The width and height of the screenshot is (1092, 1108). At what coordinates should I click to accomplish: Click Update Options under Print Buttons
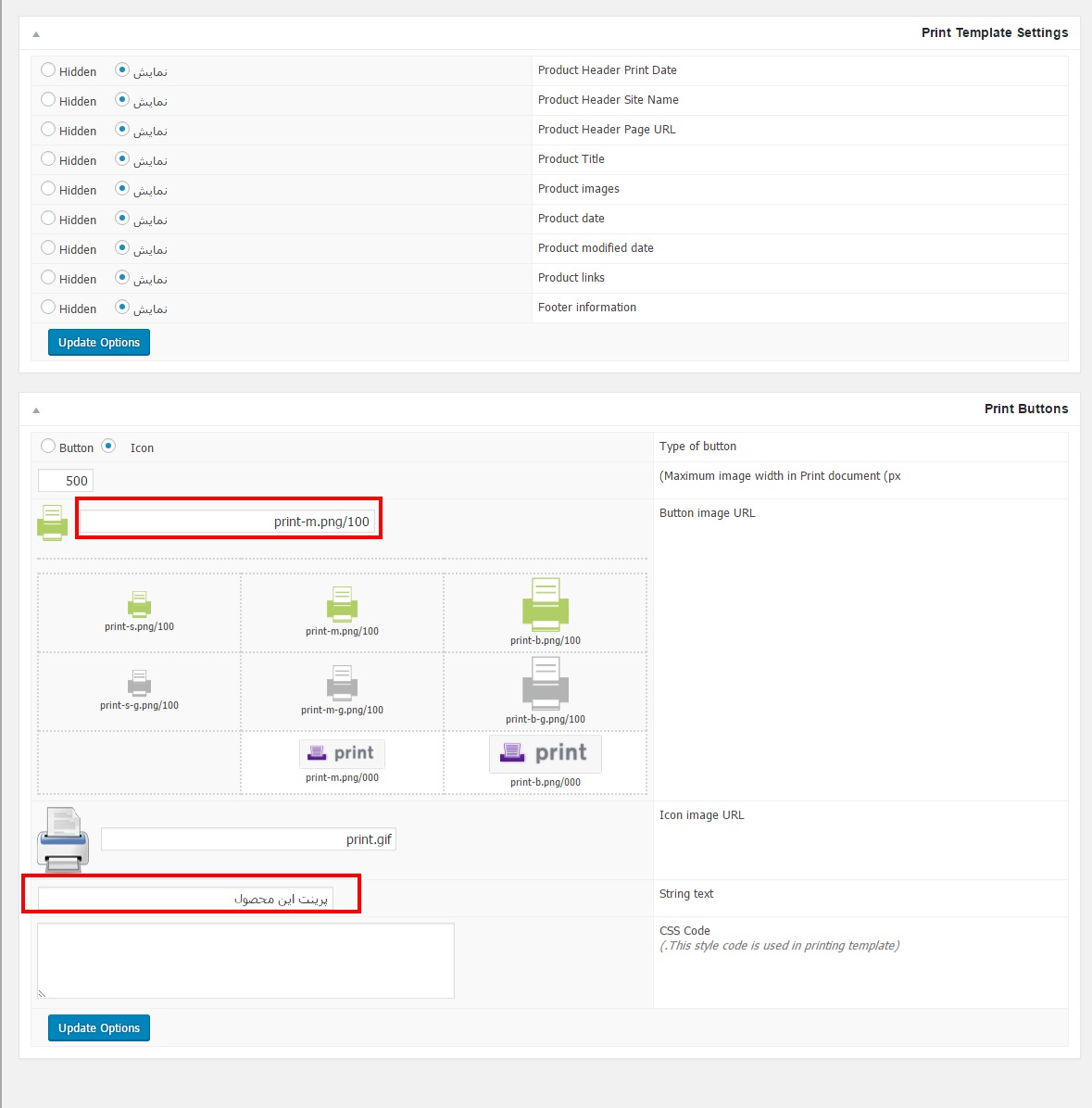click(x=99, y=1027)
